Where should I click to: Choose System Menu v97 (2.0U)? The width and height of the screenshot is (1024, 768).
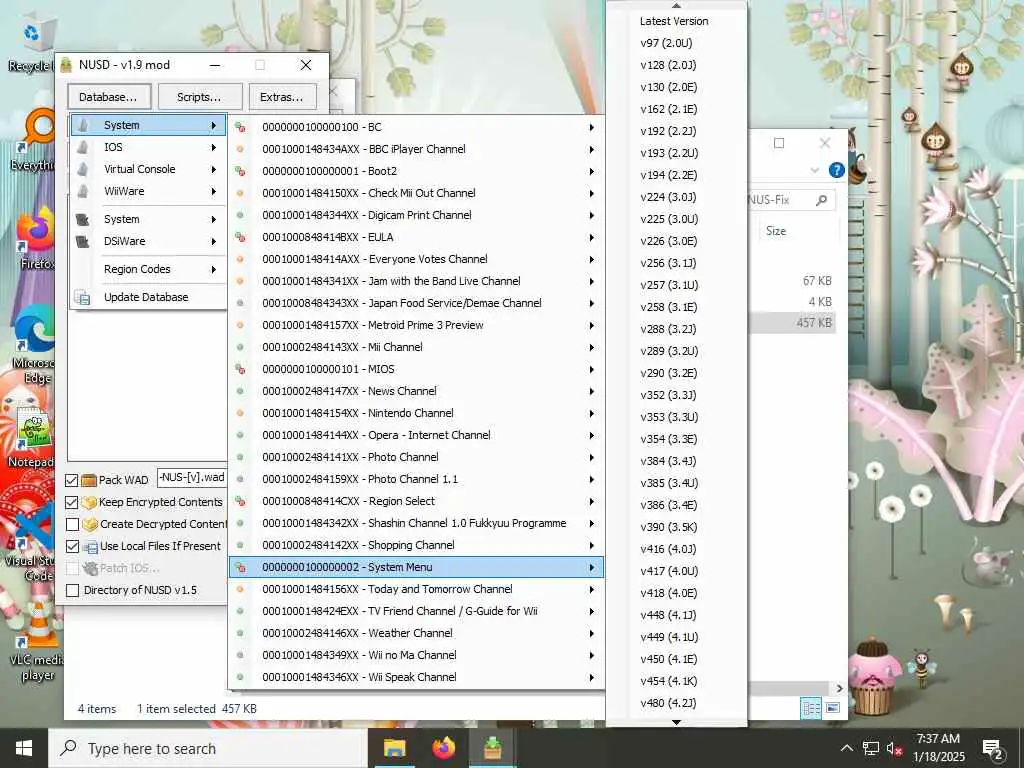(x=677, y=43)
